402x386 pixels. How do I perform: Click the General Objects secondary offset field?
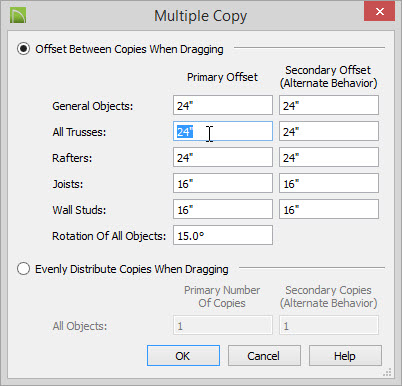[329, 105]
